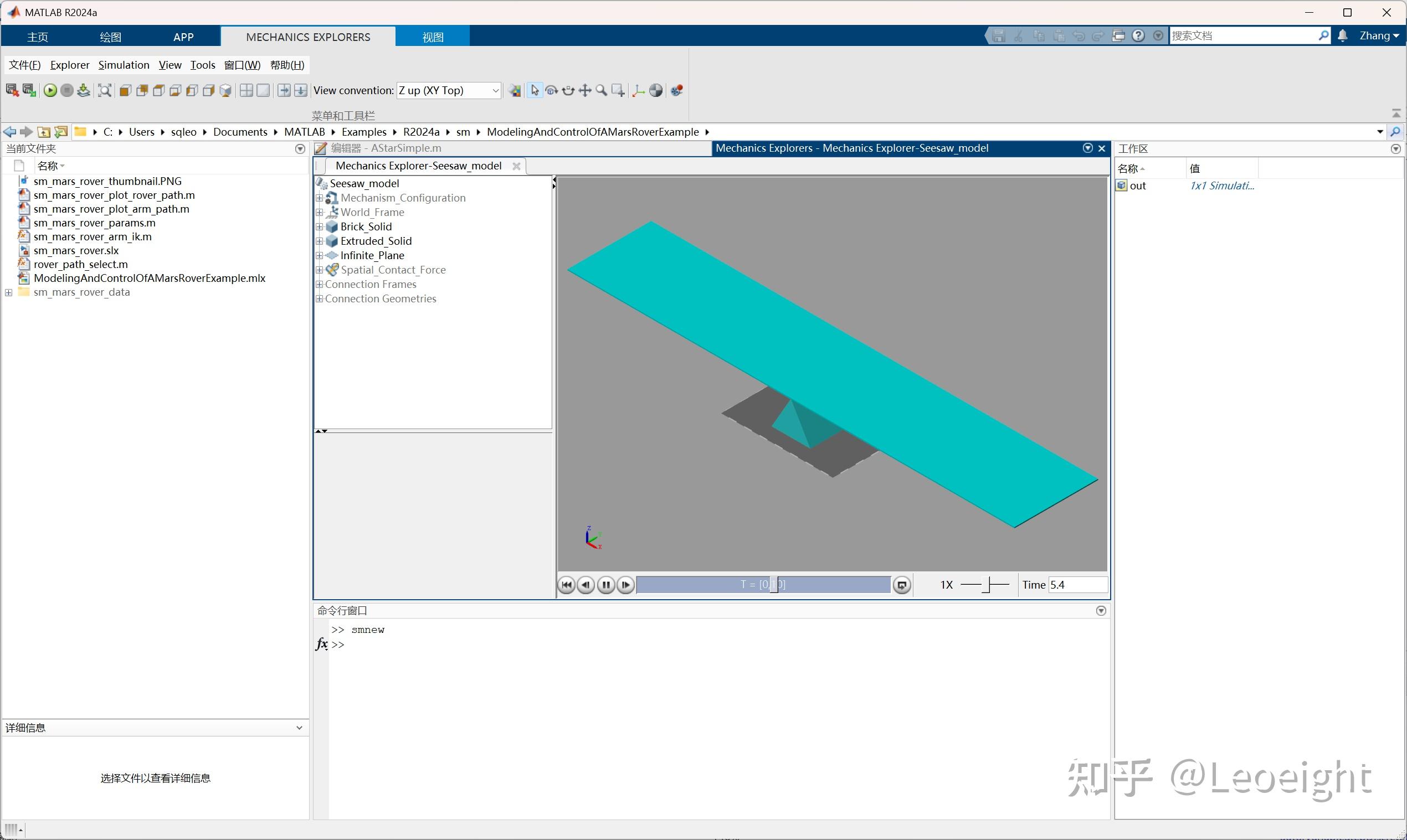Viewport: 1407px width, 840px height.
Task: Select the arrow pointer tool
Action: click(535, 91)
